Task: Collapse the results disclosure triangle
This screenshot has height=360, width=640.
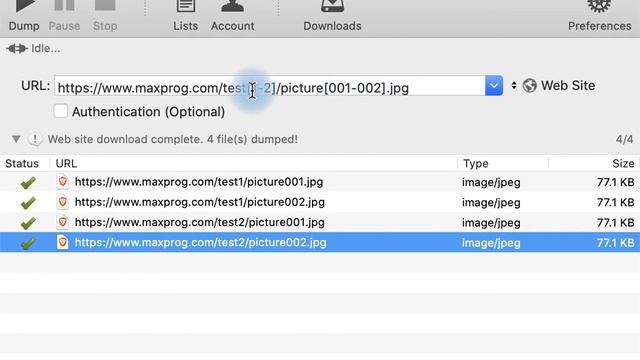Action: click(16, 139)
